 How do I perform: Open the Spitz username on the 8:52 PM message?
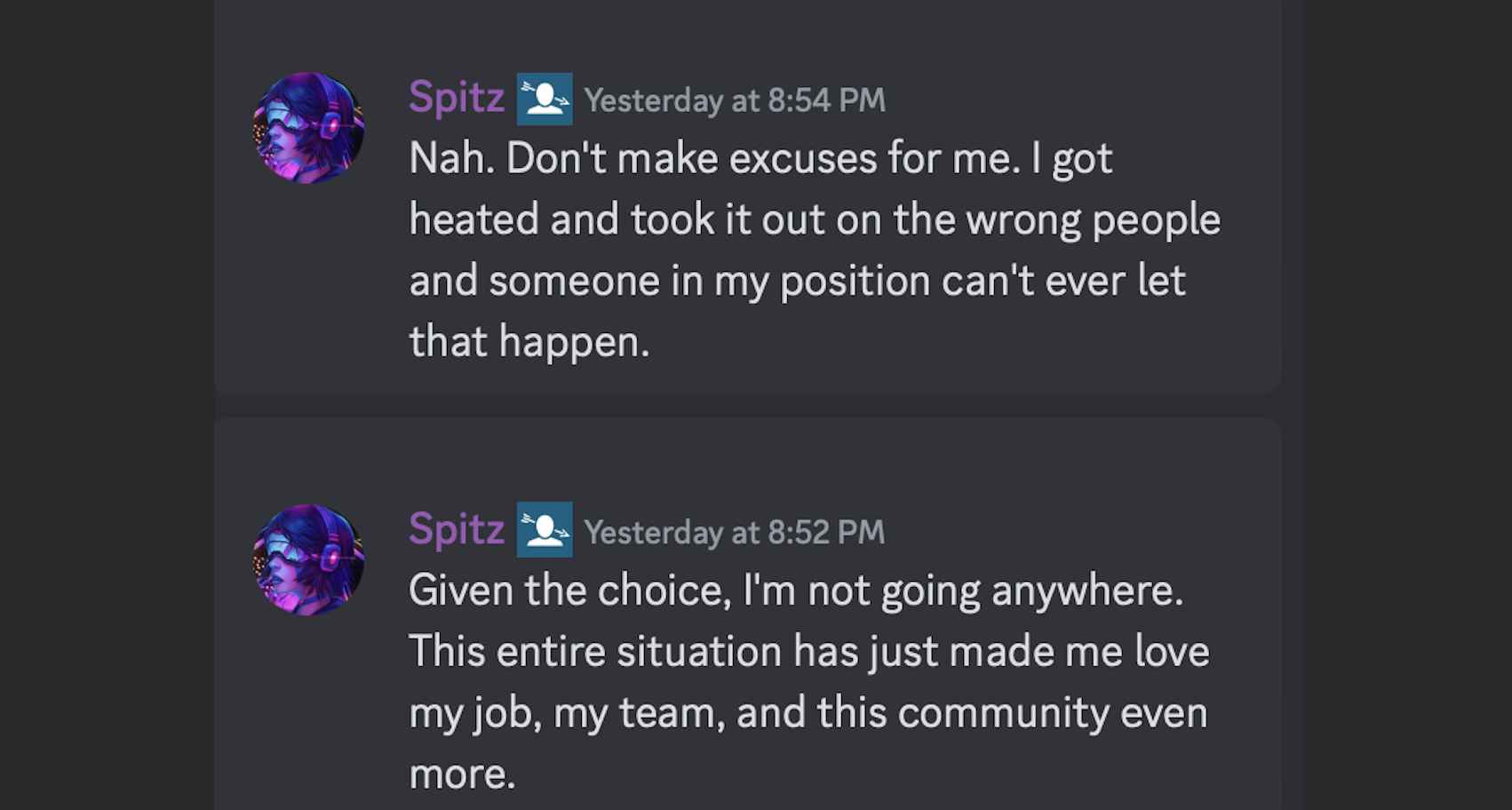[457, 529]
